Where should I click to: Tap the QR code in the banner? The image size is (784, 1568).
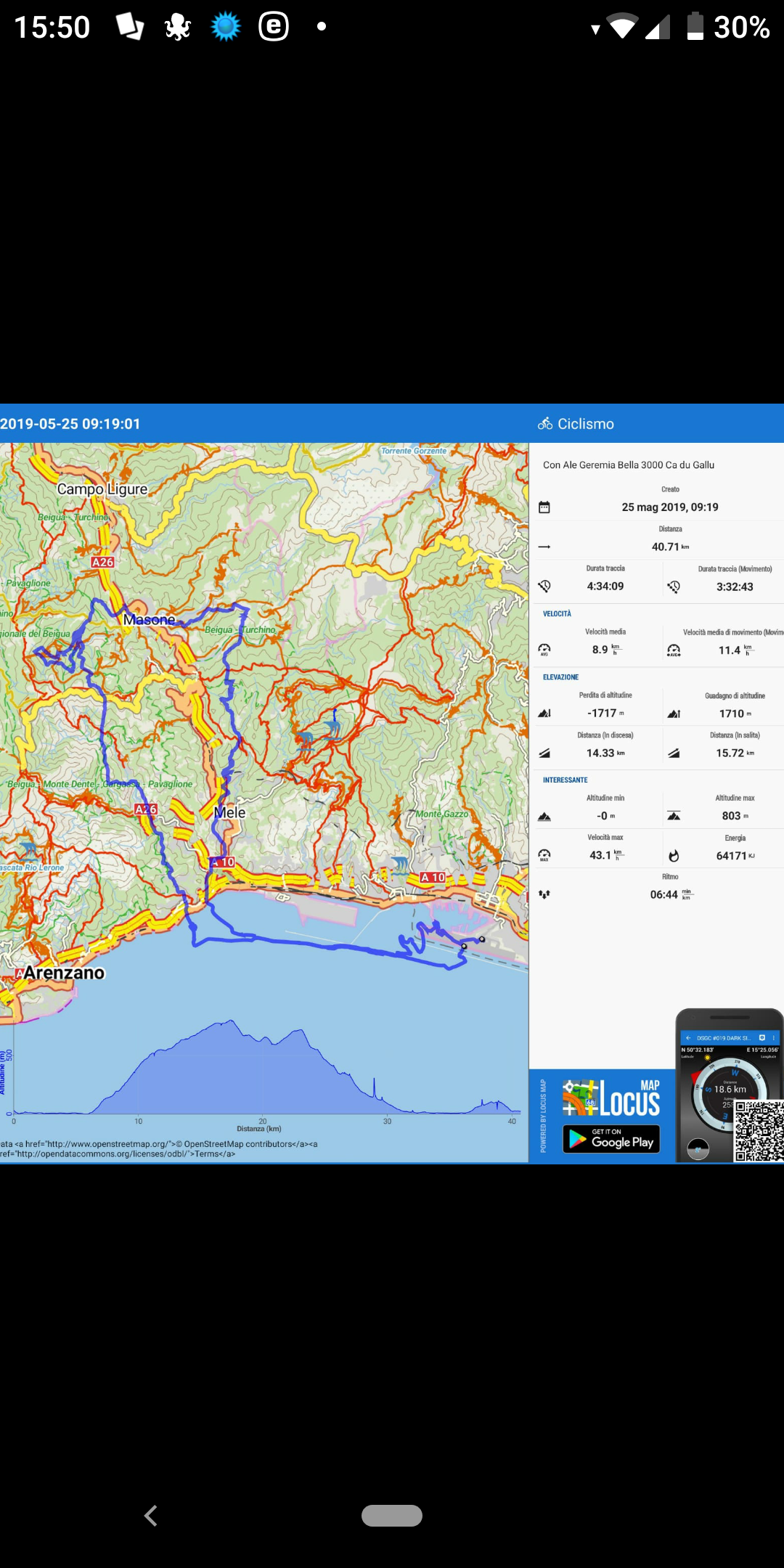[759, 1130]
